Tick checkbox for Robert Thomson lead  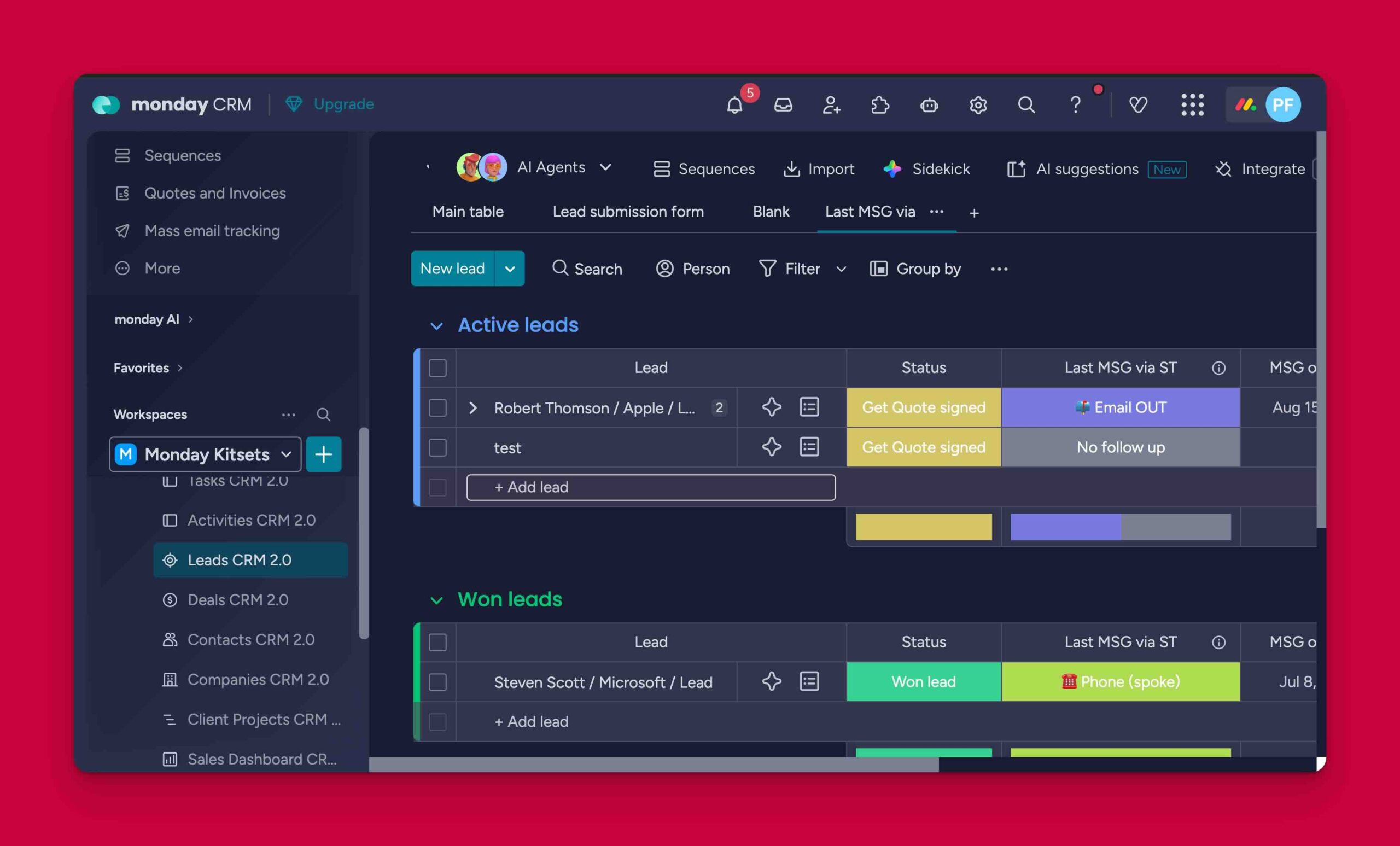pyautogui.click(x=437, y=407)
